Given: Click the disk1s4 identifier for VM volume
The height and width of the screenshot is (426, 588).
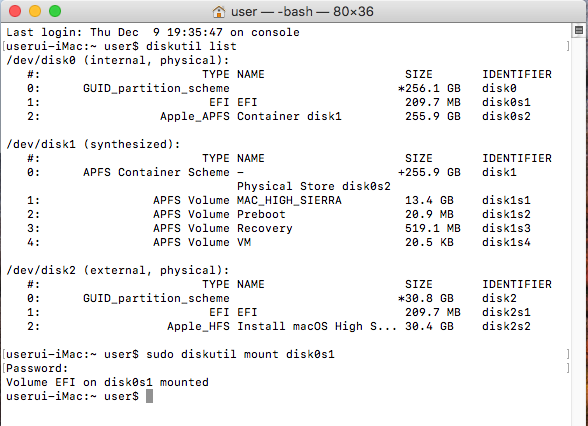Looking at the screenshot, I should (506, 242).
